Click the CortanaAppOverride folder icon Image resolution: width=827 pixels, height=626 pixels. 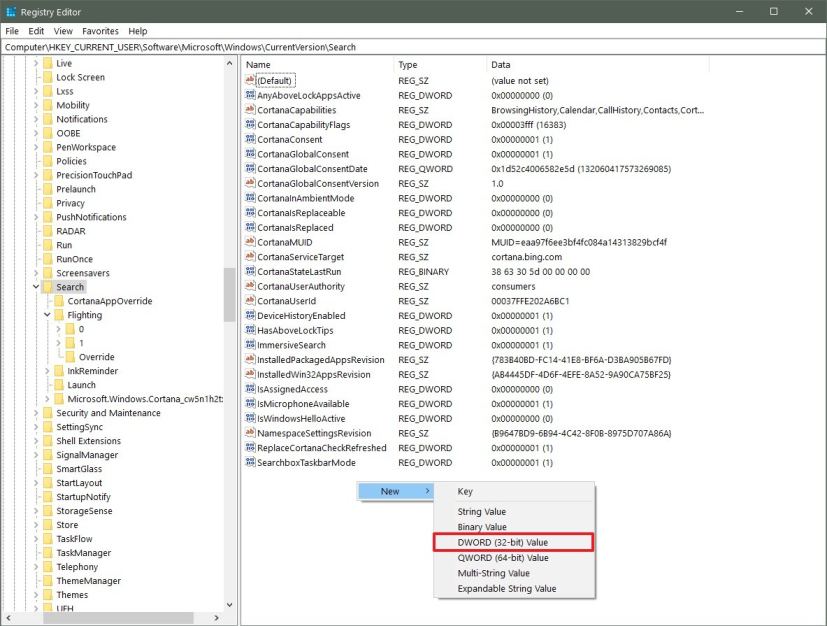coord(59,301)
